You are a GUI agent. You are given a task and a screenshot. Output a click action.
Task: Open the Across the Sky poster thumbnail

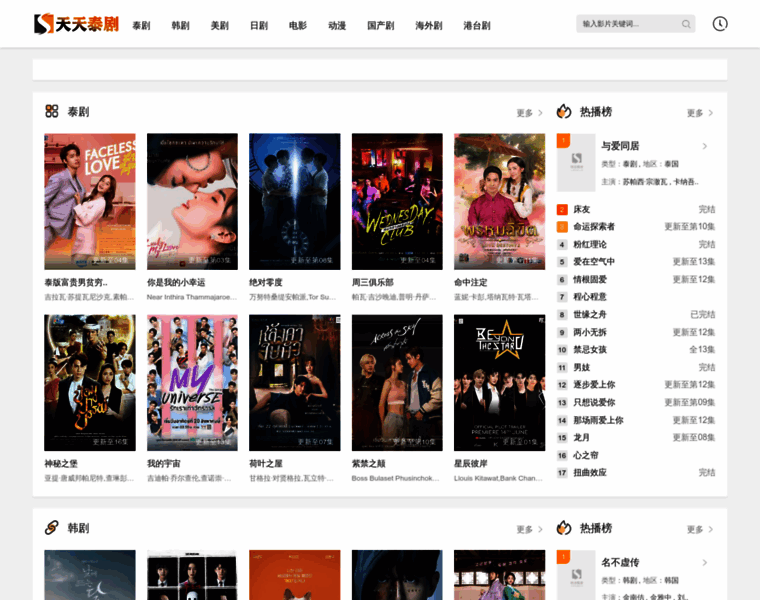(397, 383)
